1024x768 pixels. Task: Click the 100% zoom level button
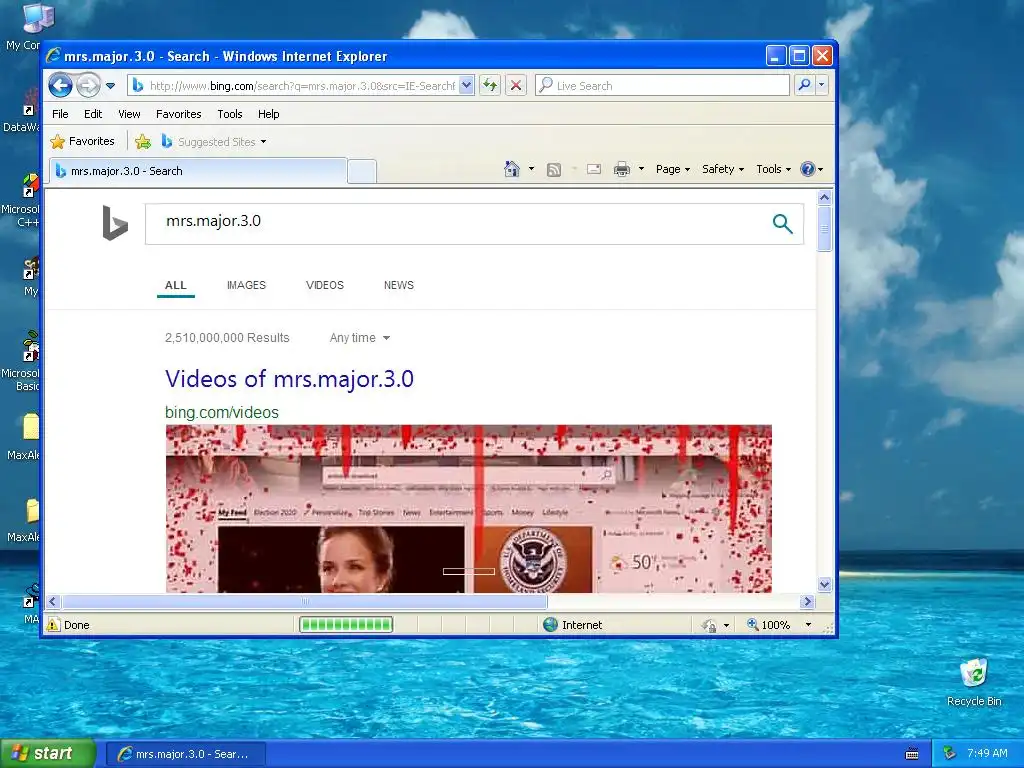point(769,625)
